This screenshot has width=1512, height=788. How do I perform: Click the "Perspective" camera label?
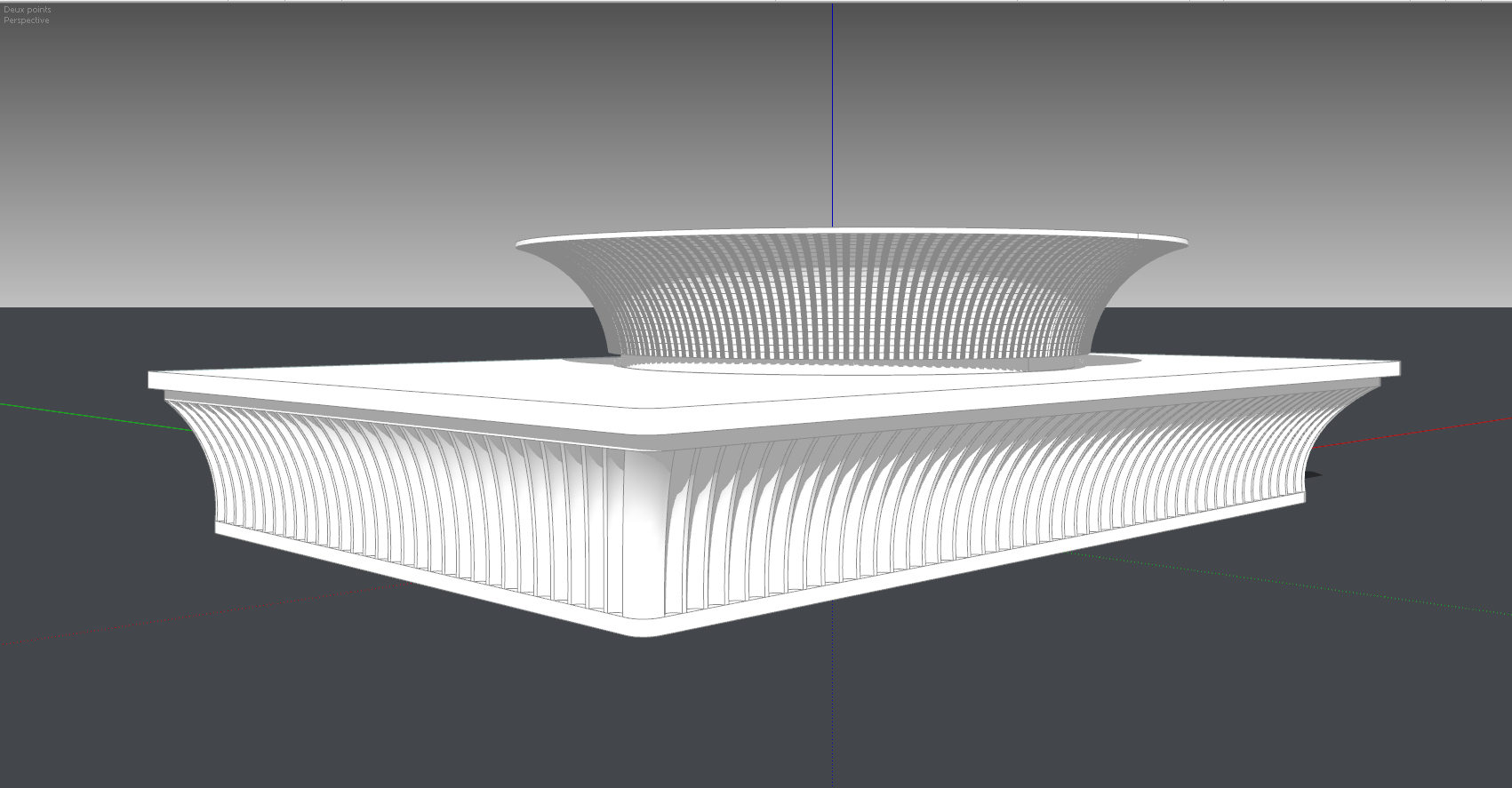tap(27, 20)
